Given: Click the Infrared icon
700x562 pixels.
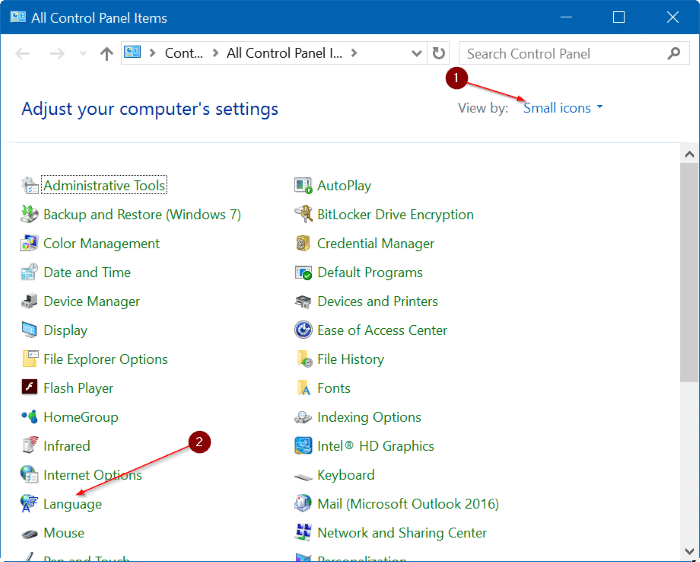Looking at the screenshot, I should coord(30,445).
